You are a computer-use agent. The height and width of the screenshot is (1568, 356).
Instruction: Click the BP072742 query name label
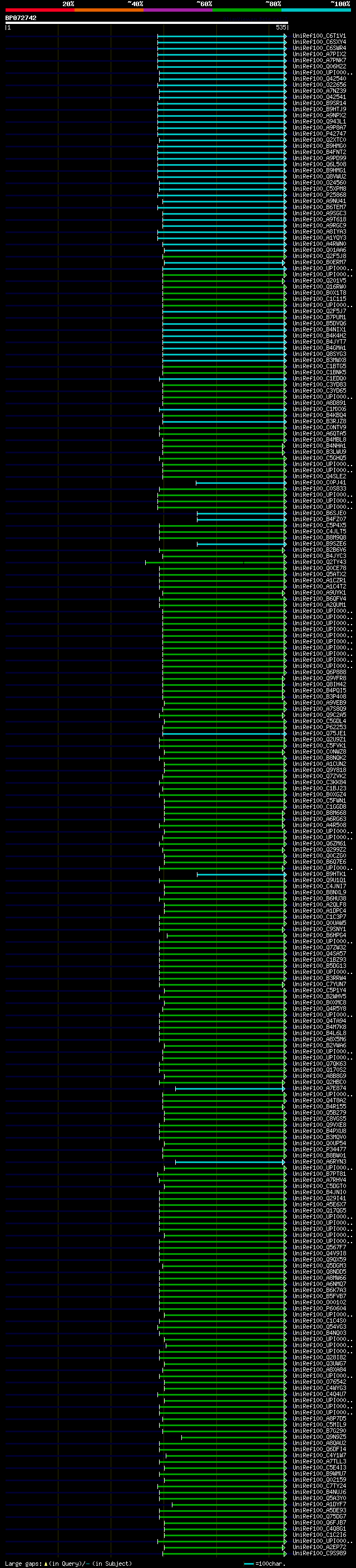[21, 18]
